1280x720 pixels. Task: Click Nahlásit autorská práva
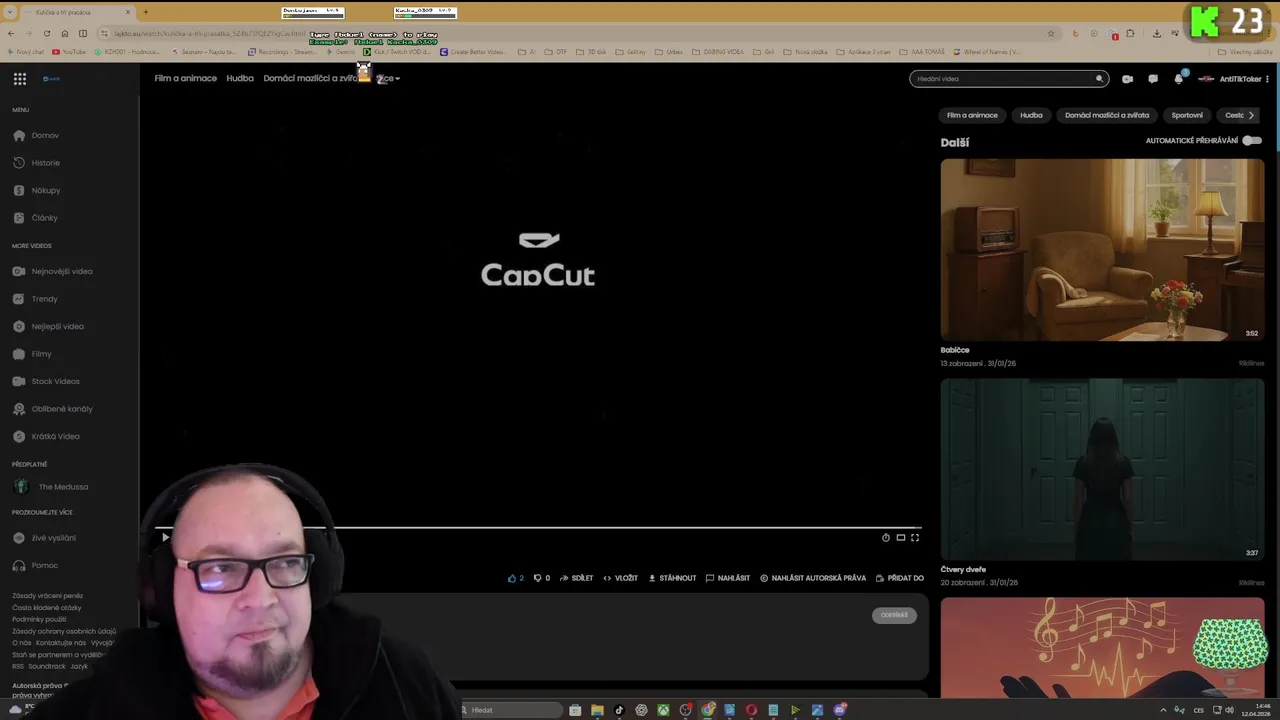pyautogui.click(x=813, y=578)
